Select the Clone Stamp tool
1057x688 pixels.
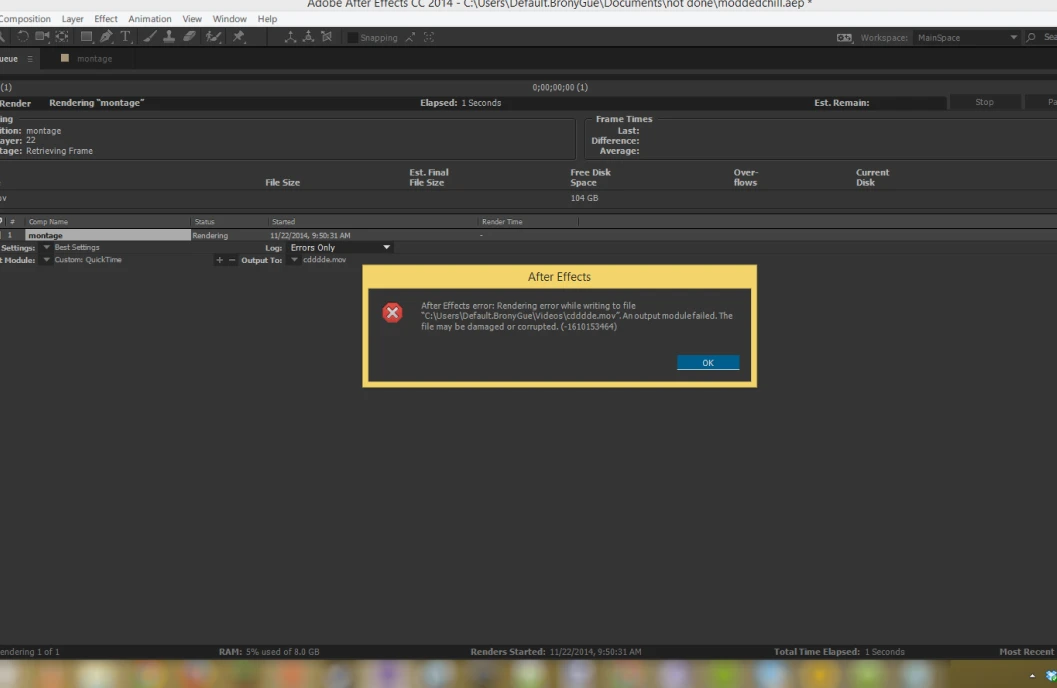169,36
